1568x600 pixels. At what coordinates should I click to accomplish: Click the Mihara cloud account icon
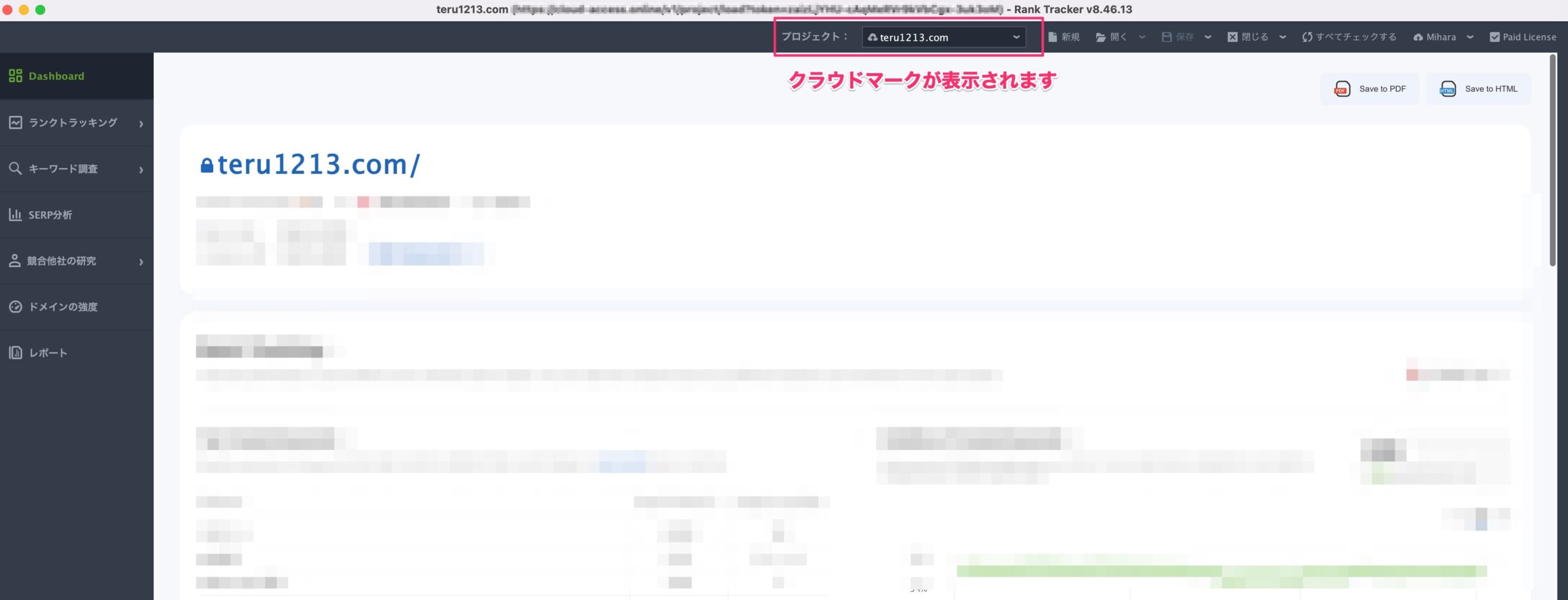click(1418, 37)
